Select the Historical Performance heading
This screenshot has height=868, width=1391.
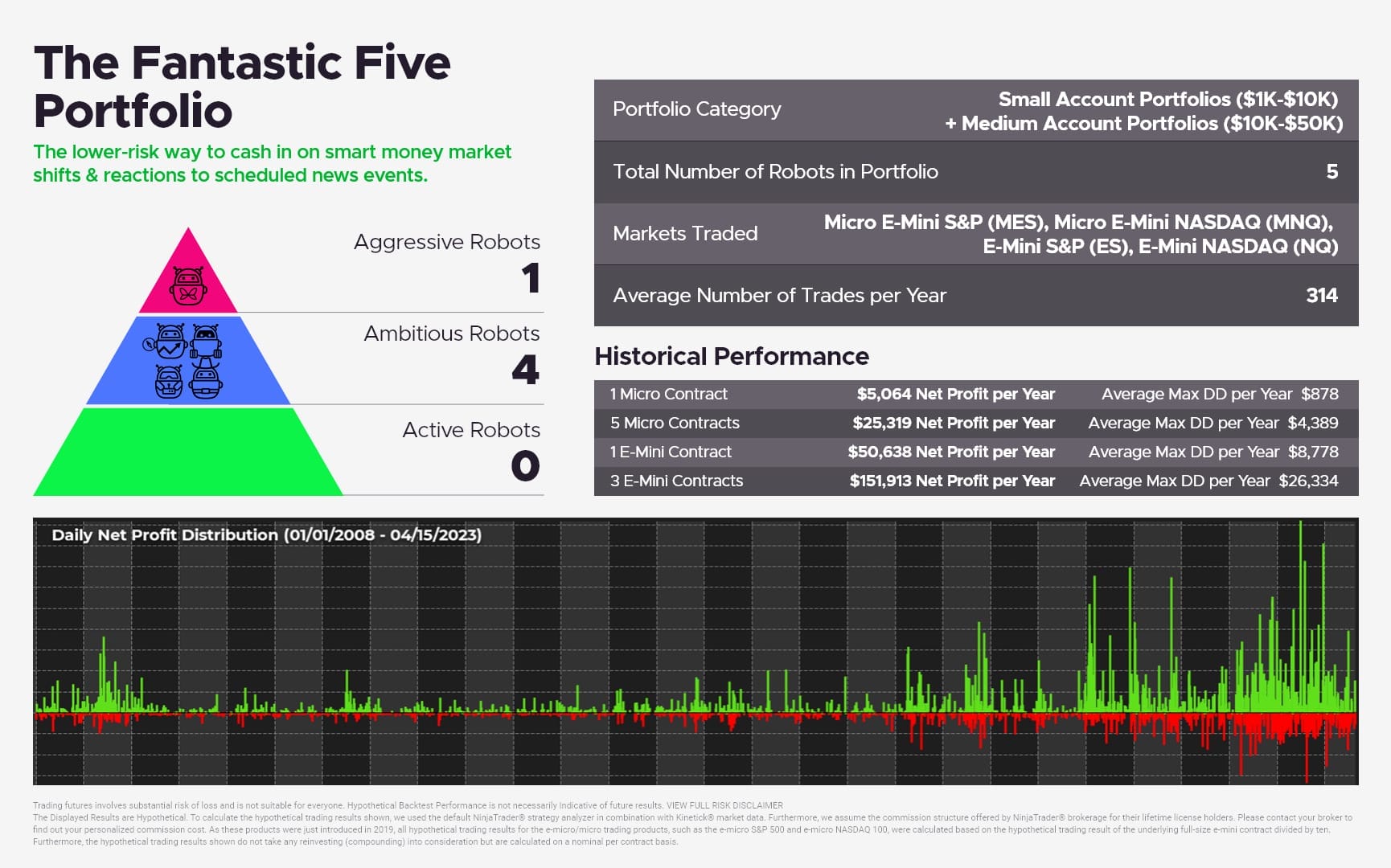point(731,356)
